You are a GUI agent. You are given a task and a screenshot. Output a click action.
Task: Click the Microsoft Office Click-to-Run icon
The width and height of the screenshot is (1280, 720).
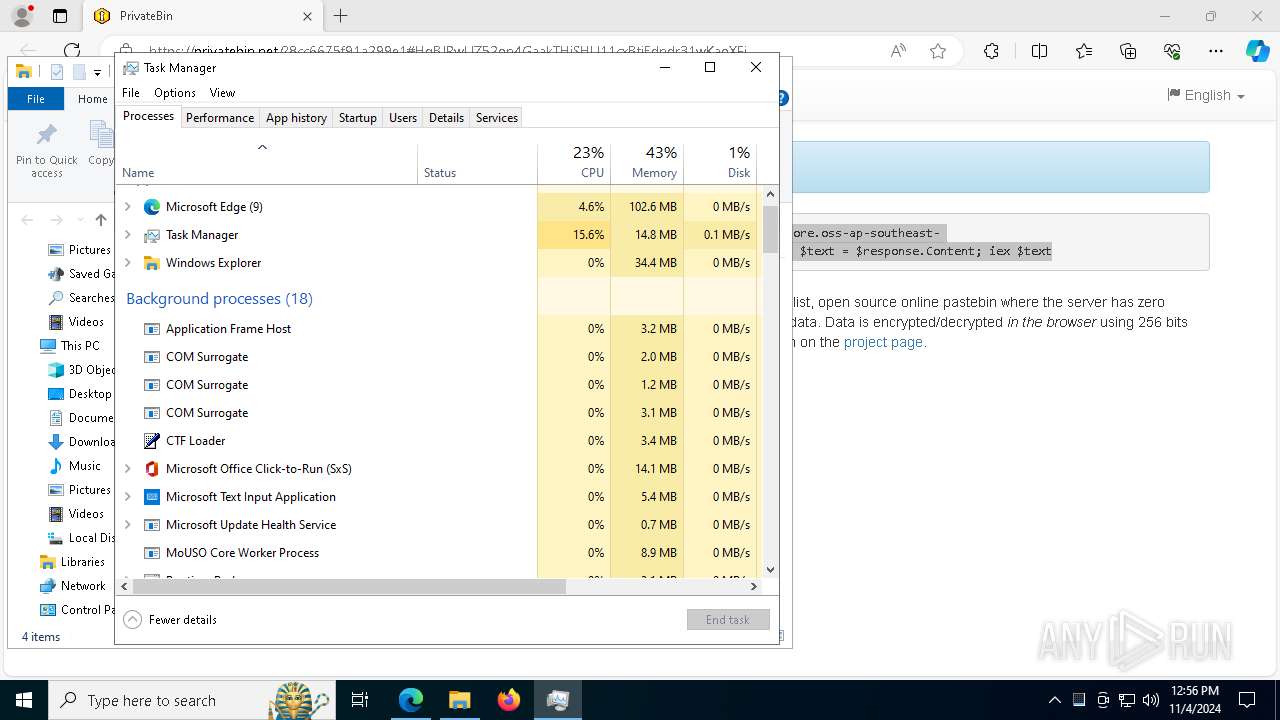[x=152, y=469]
